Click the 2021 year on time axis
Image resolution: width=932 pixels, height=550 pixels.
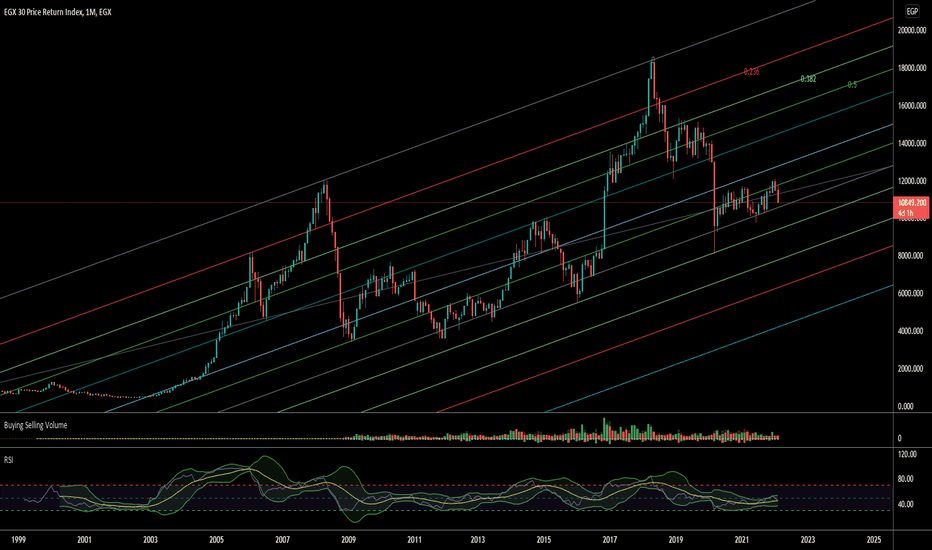[741, 540]
